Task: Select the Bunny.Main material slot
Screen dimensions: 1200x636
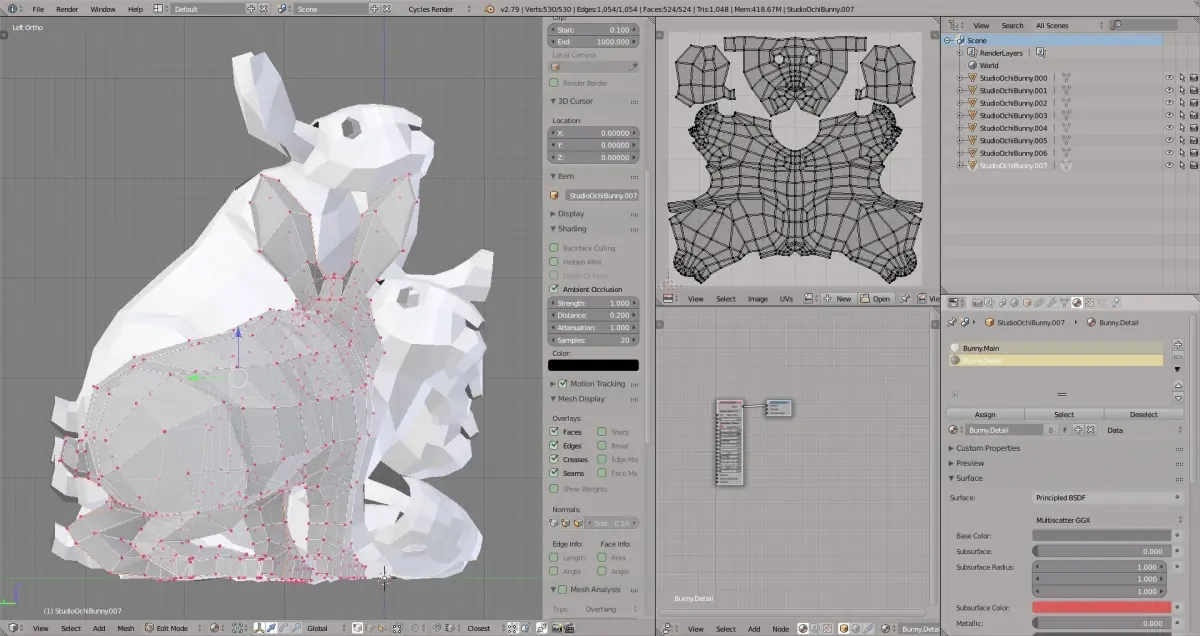Action: pos(1055,348)
